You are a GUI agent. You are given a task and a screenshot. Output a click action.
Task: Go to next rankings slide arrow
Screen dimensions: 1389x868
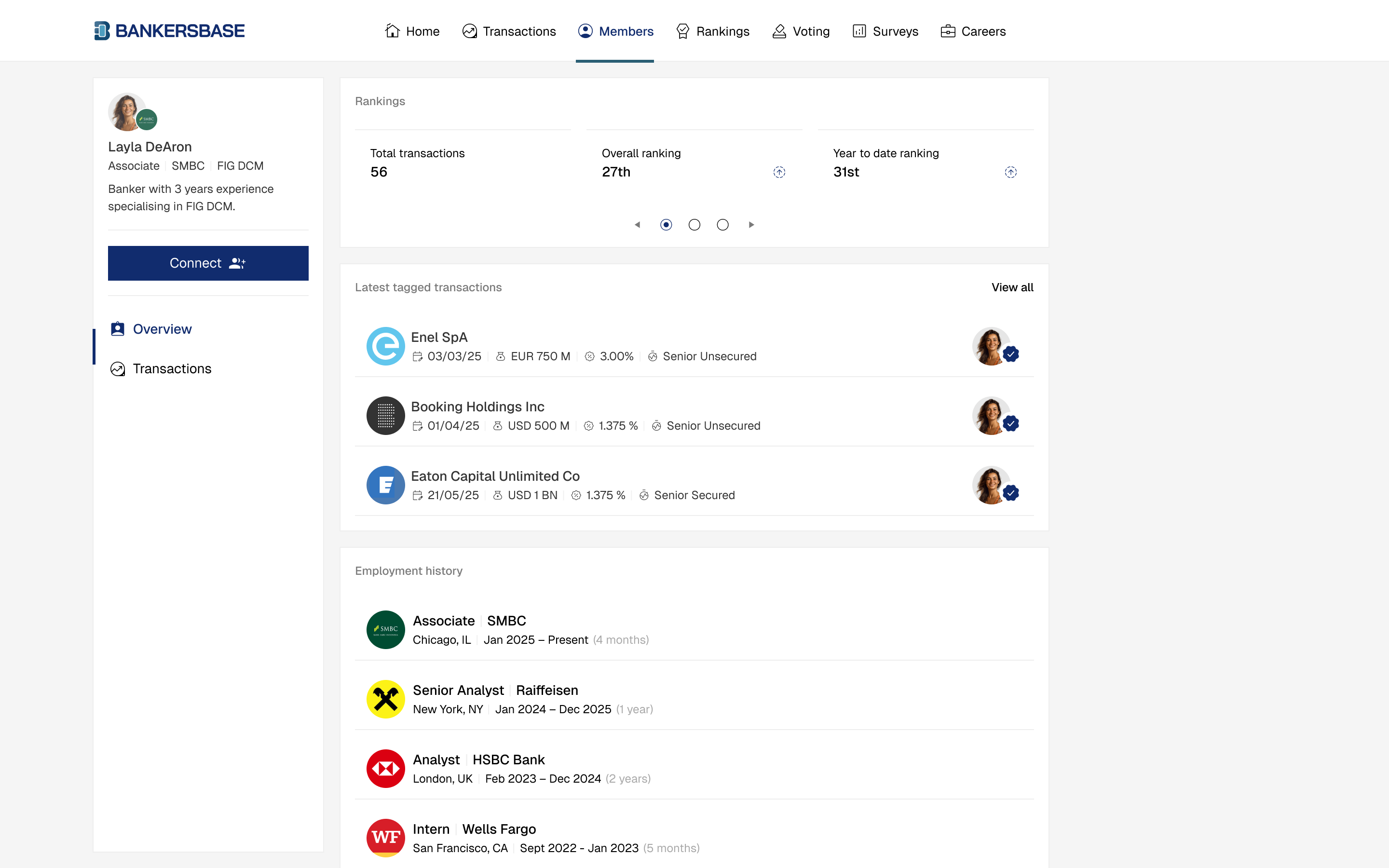751,224
